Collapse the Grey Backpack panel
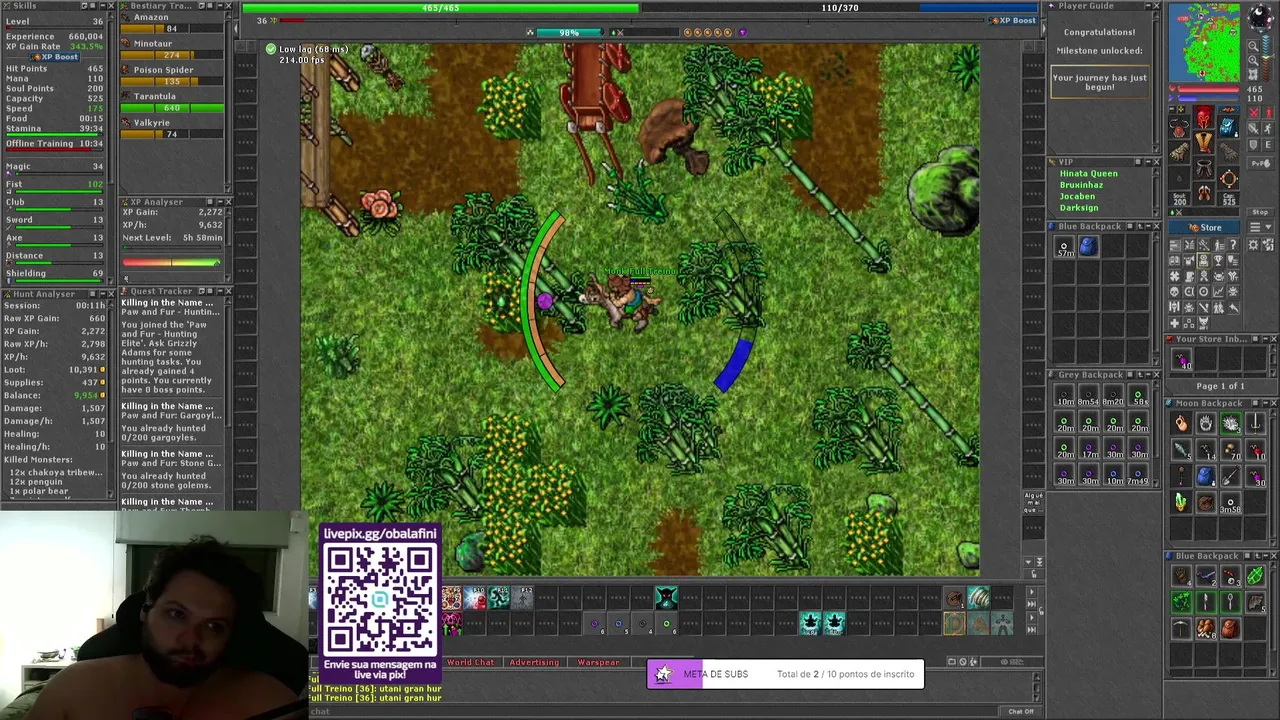 click(x=1148, y=375)
